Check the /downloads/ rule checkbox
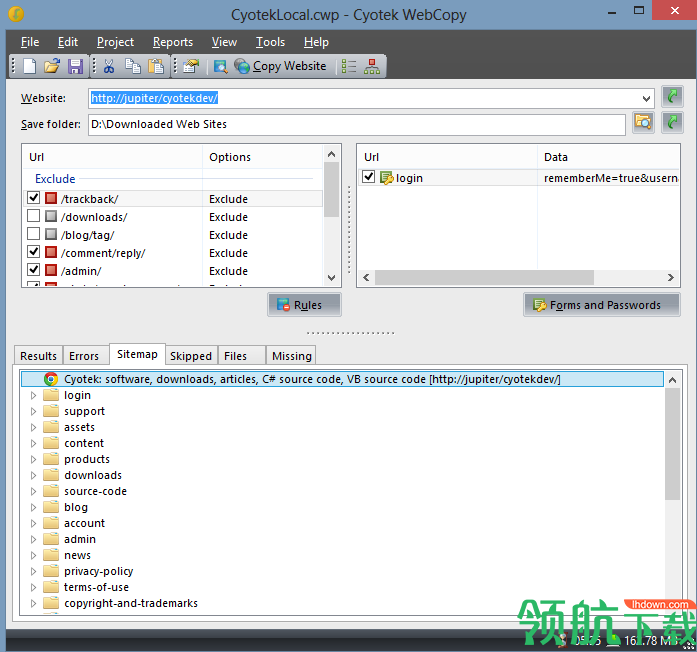Image resolution: width=697 pixels, height=652 pixels. pos(33,216)
